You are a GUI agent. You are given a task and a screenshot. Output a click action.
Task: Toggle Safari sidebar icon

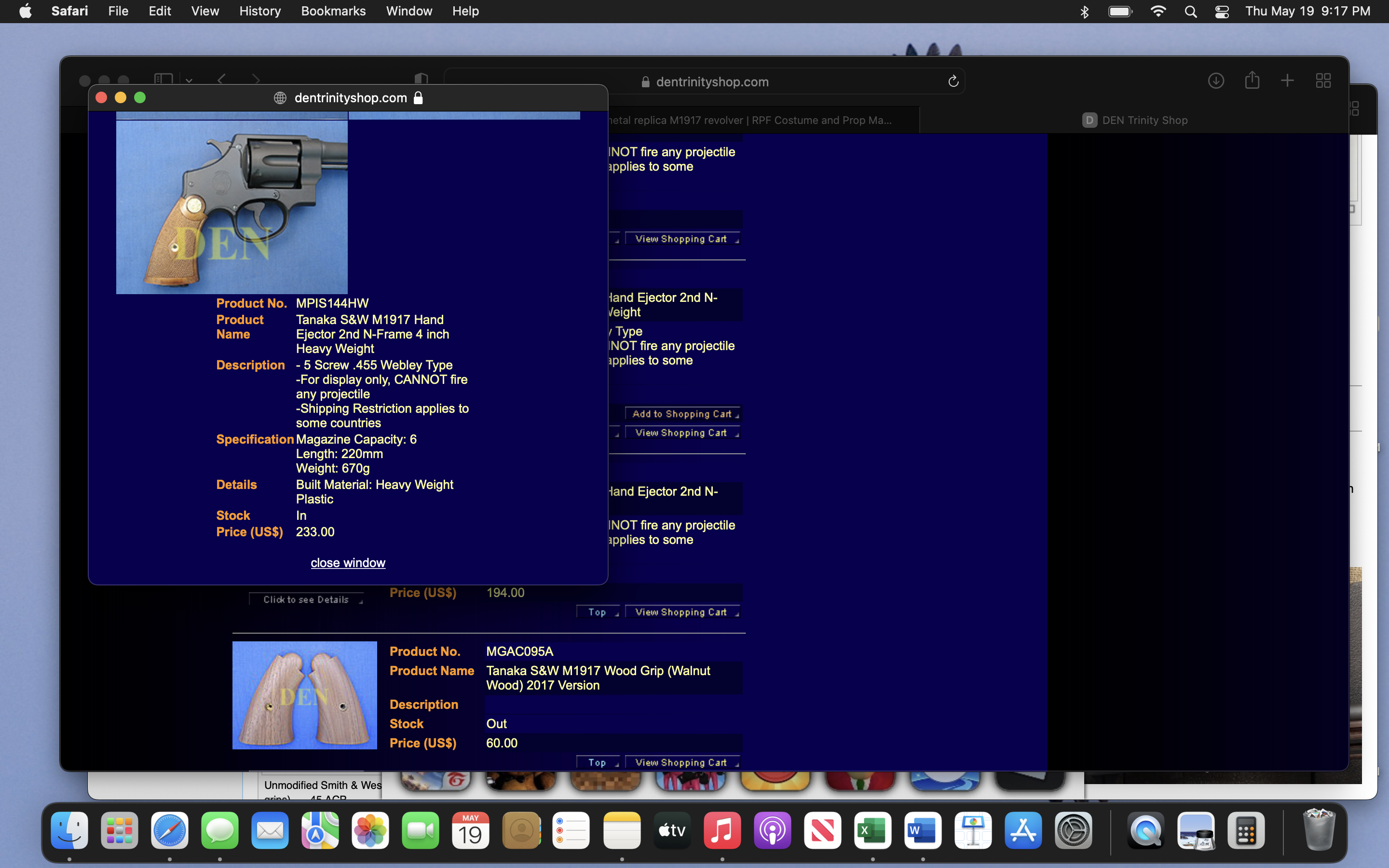tap(163, 79)
